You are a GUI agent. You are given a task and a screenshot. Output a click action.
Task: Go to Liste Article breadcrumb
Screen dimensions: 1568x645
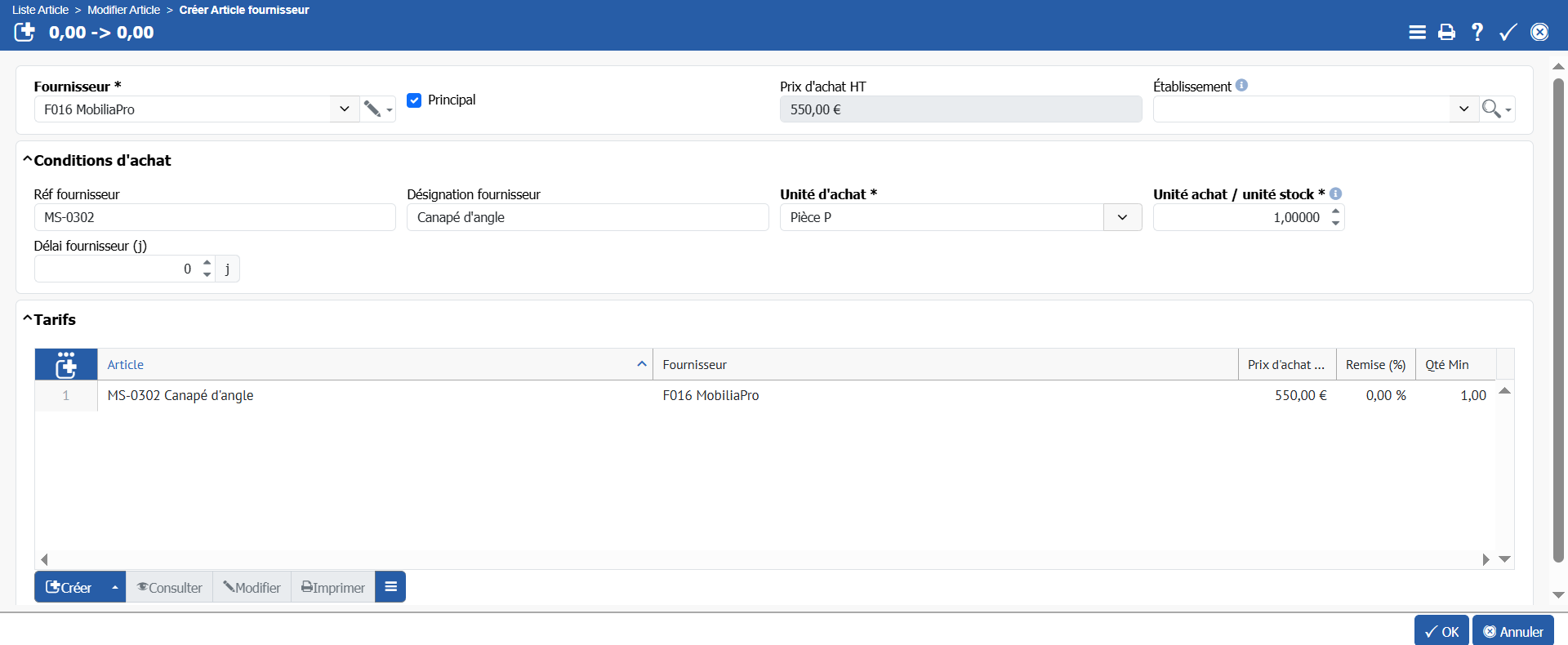point(40,10)
